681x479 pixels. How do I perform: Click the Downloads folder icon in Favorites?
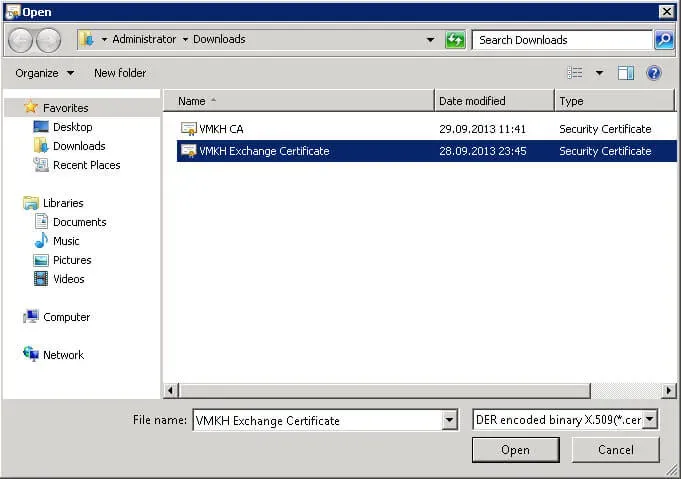(41, 145)
